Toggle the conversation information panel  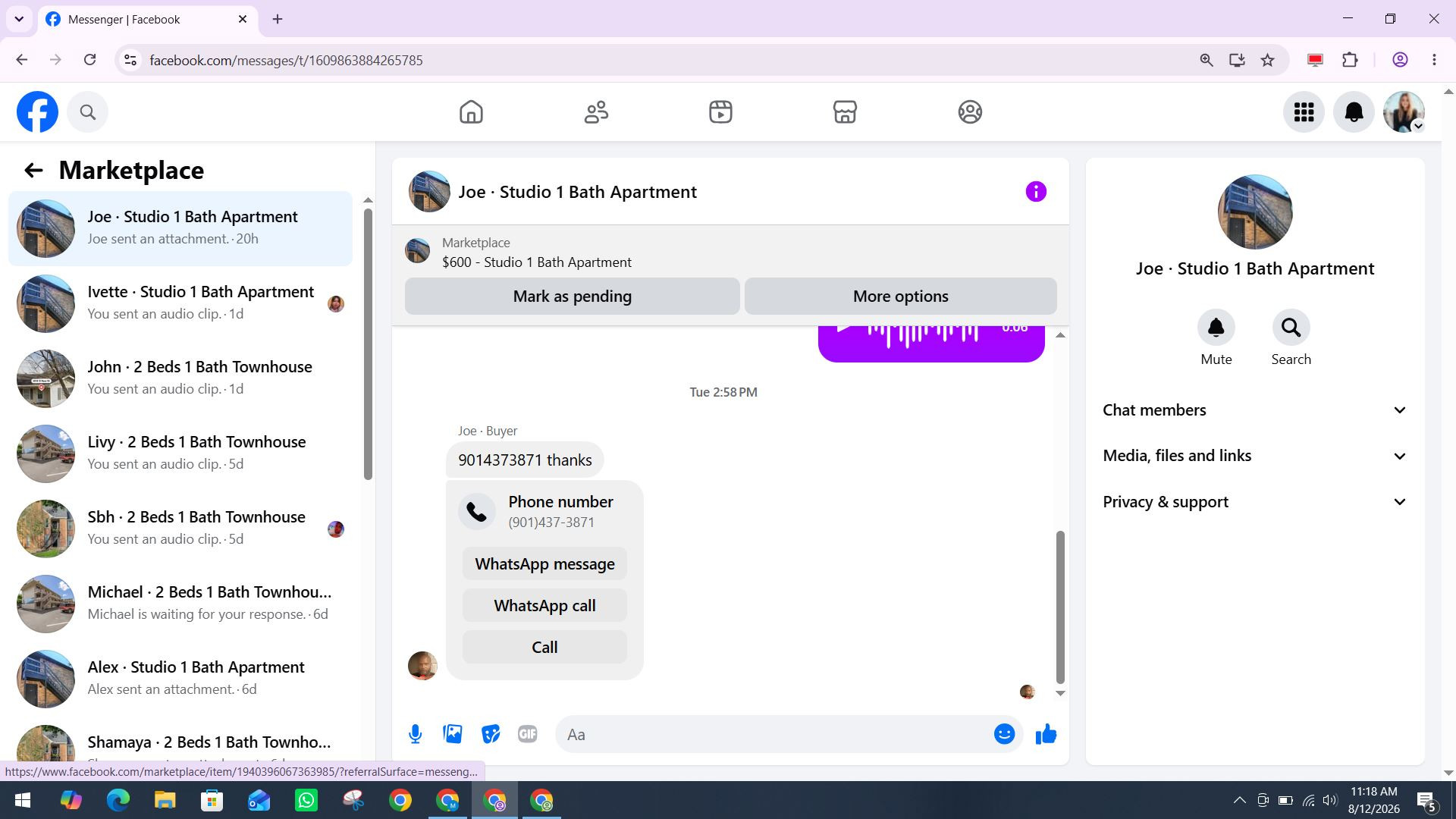point(1036,192)
